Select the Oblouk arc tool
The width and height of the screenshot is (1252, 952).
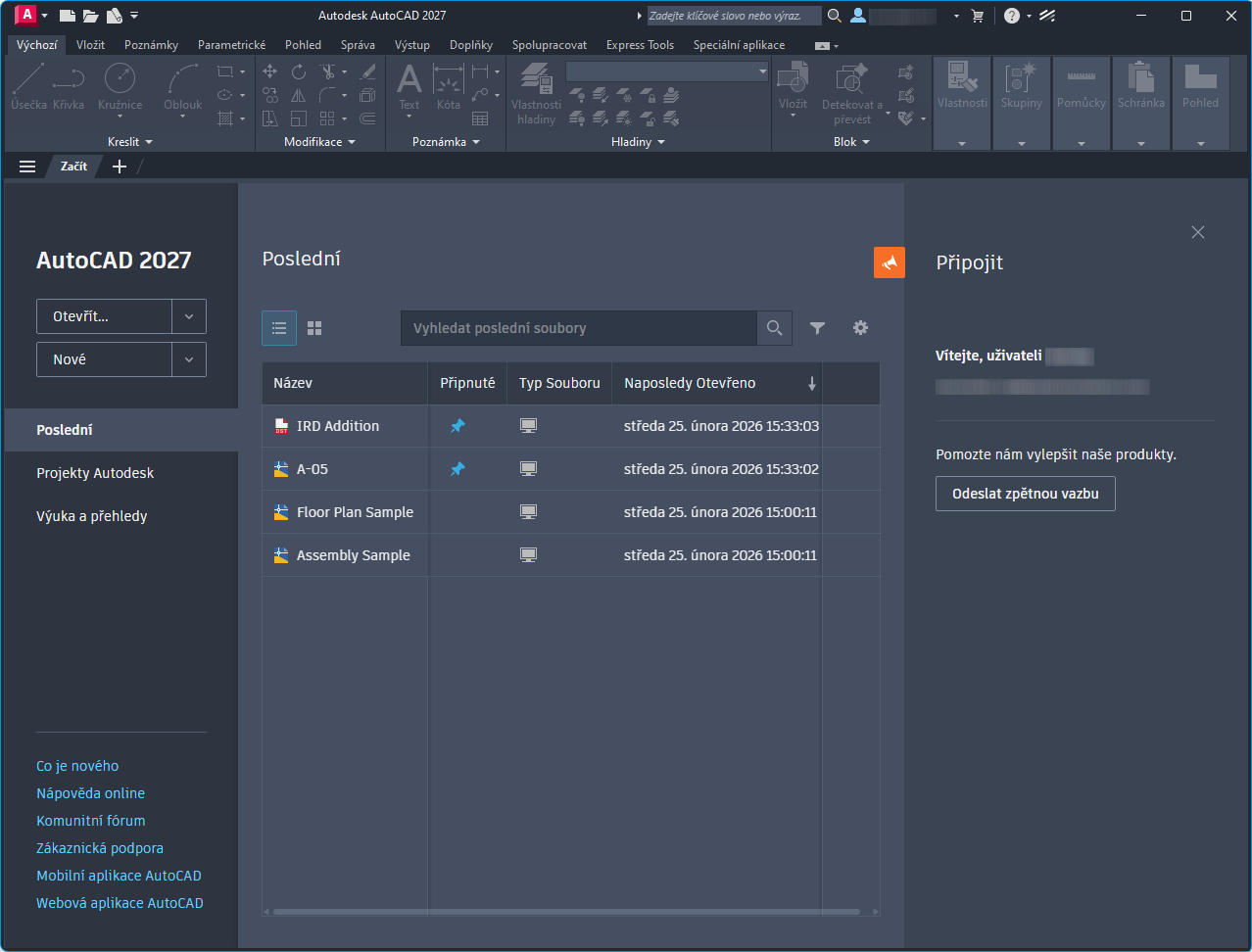[183, 90]
